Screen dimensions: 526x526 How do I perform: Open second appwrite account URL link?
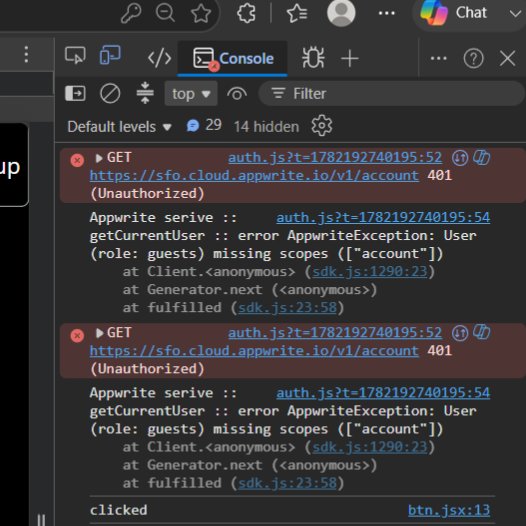coord(254,351)
